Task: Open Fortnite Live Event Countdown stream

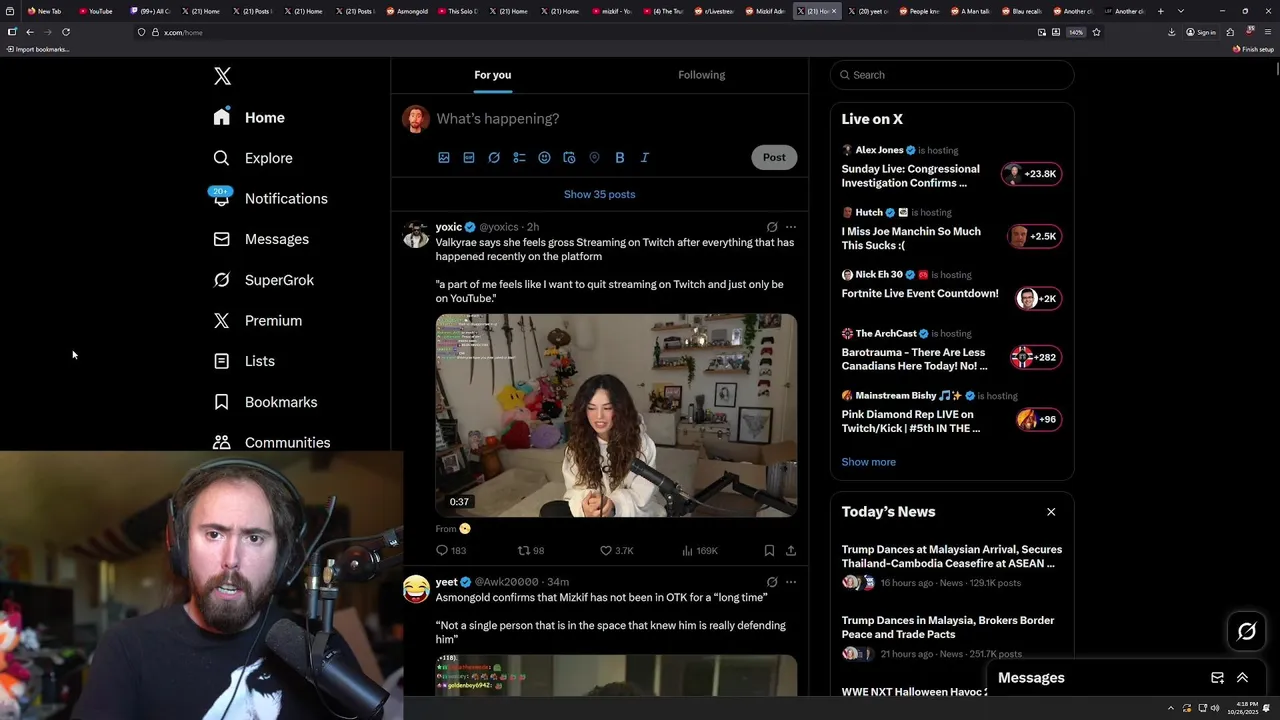Action: point(951,289)
